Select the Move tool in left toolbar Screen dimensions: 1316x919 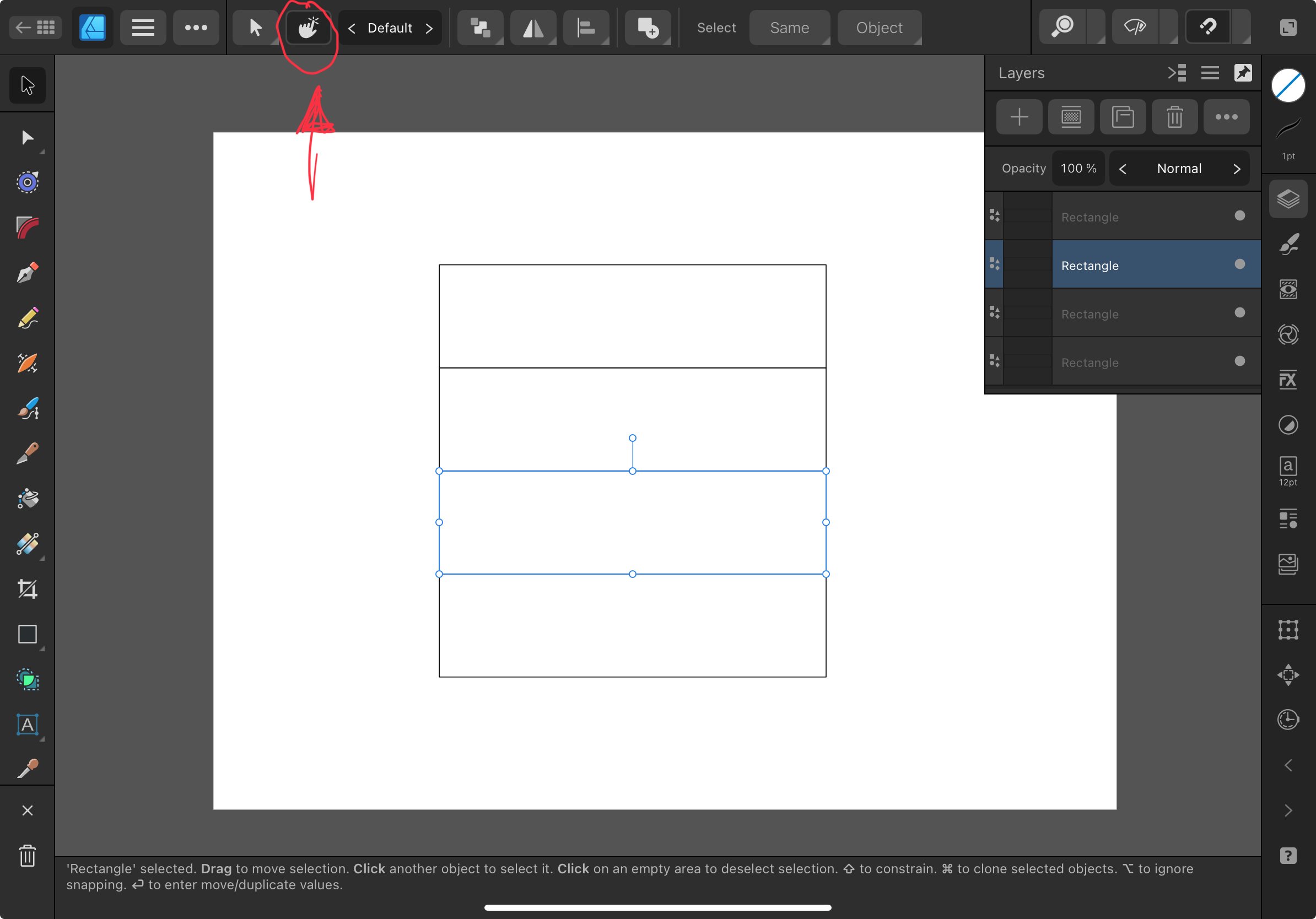pos(27,85)
